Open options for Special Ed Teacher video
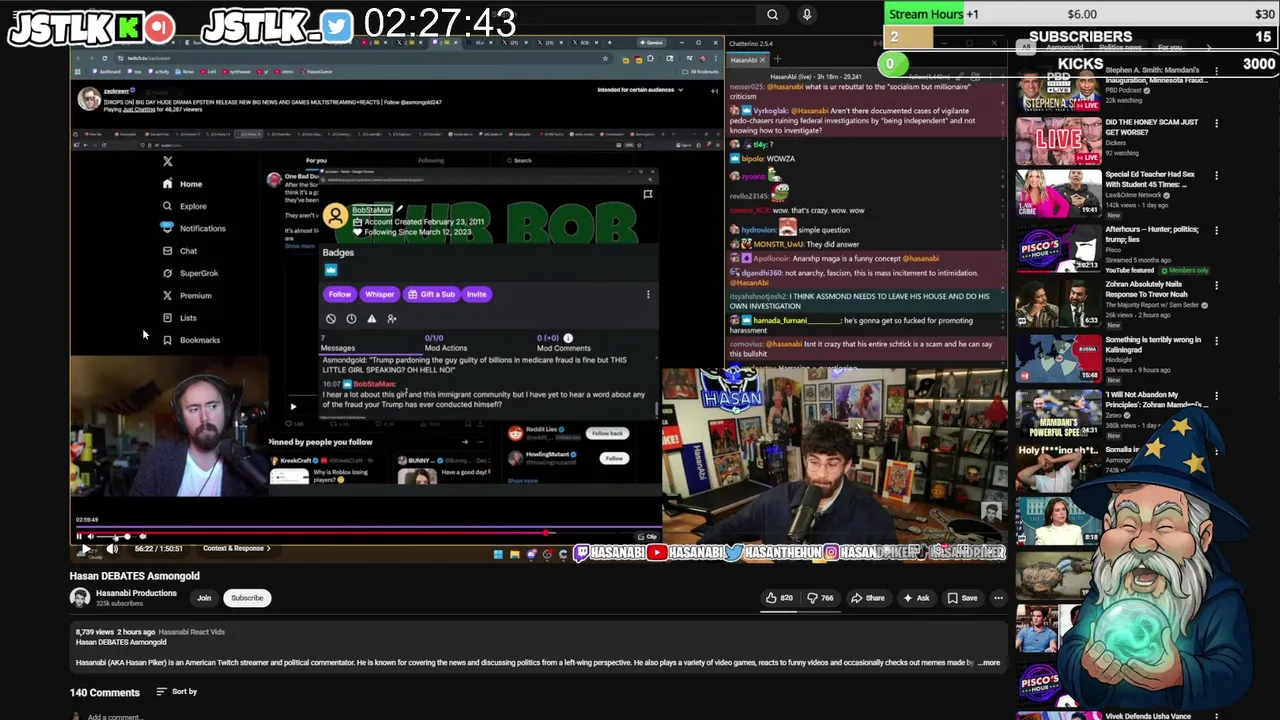This screenshot has width=1280, height=720. click(x=1216, y=175)
